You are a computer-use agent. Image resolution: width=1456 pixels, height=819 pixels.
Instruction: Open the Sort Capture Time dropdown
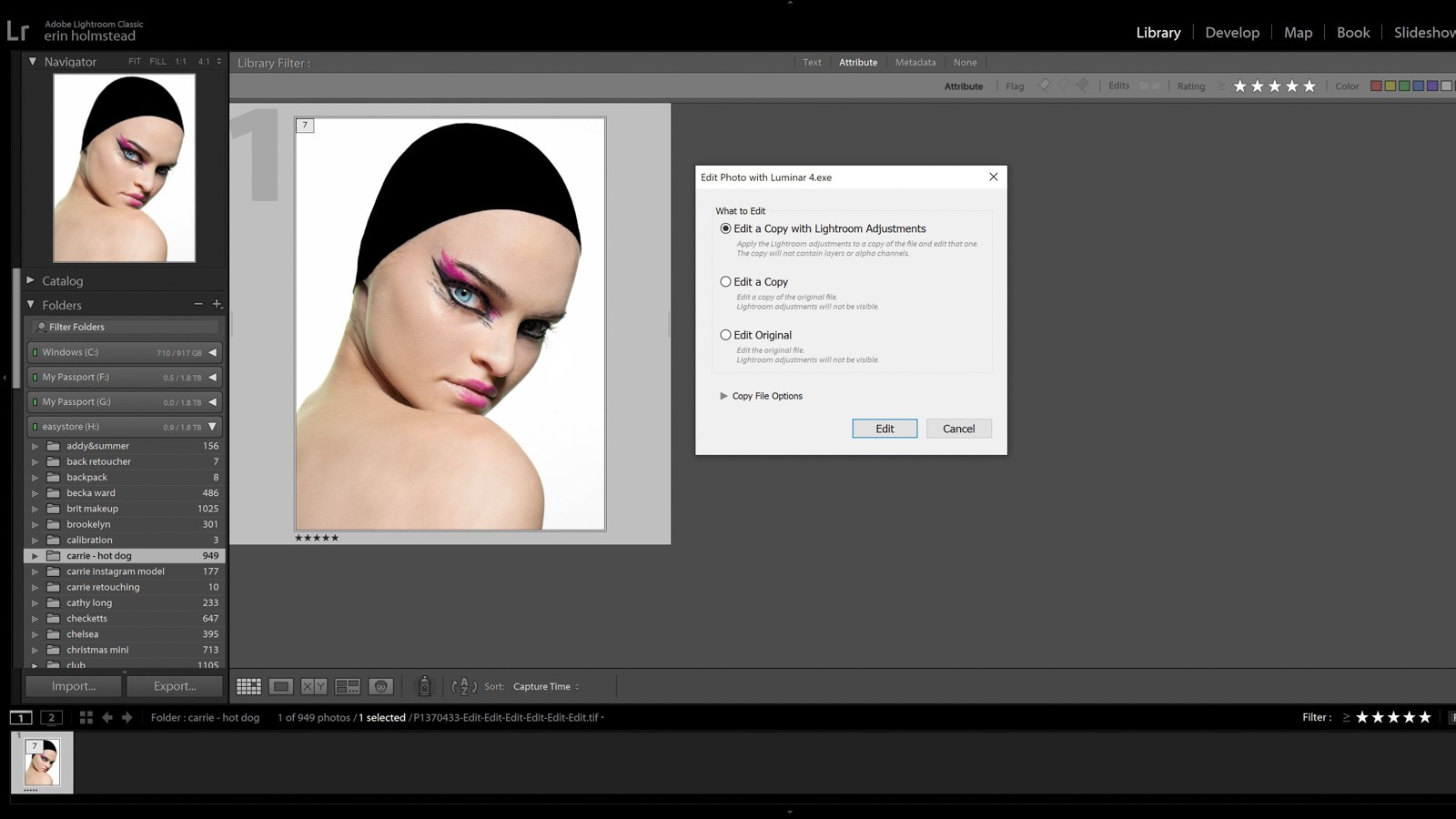click(x=546, y=687)
